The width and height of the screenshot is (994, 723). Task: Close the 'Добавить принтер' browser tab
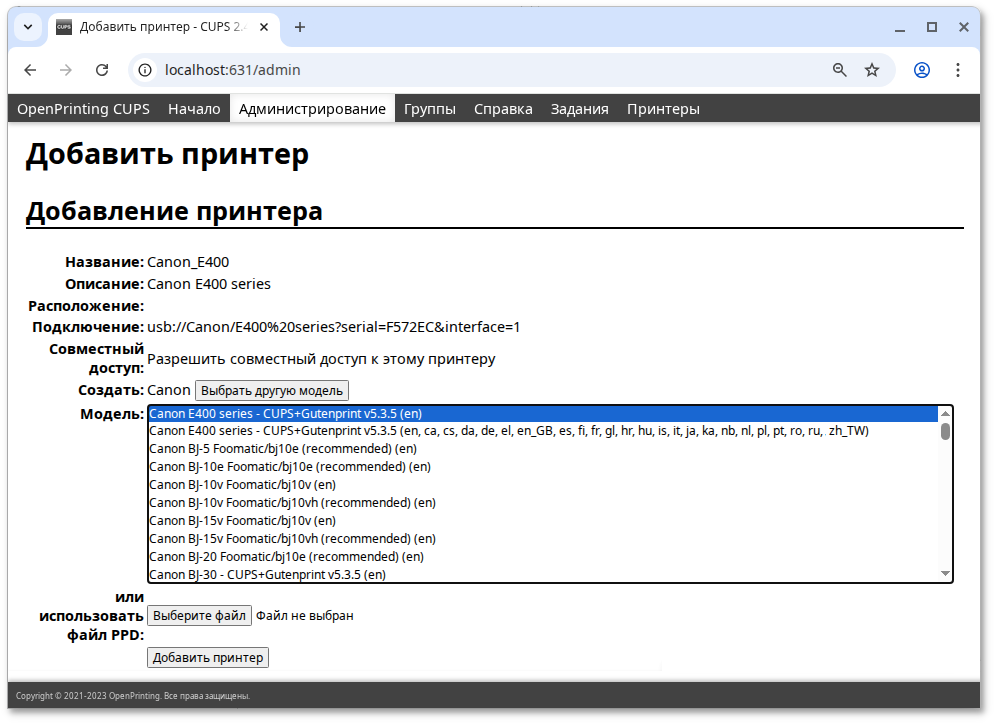tap(263, 27)
